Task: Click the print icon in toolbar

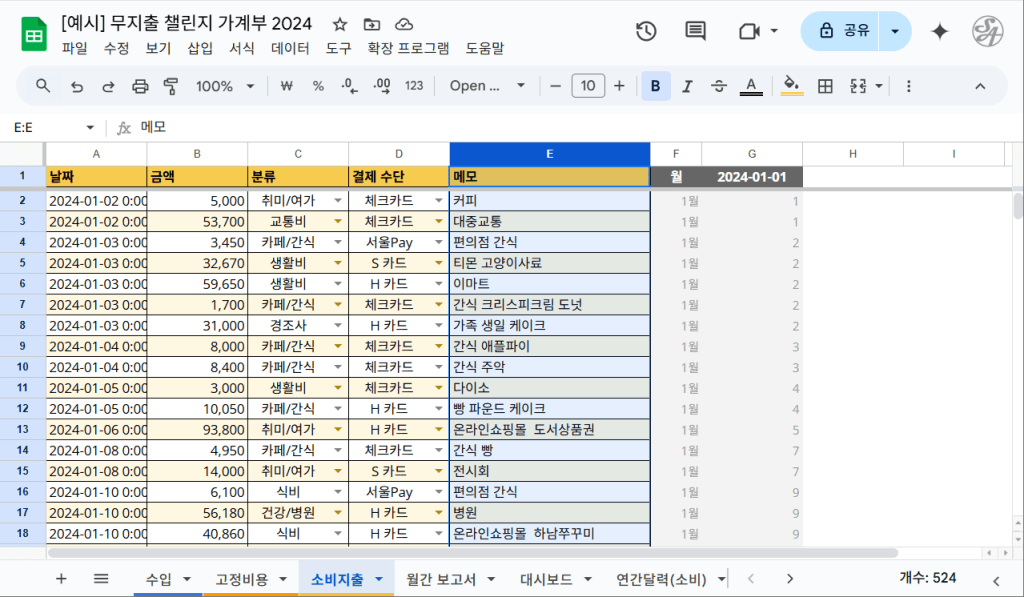Action: pos(140,86)
